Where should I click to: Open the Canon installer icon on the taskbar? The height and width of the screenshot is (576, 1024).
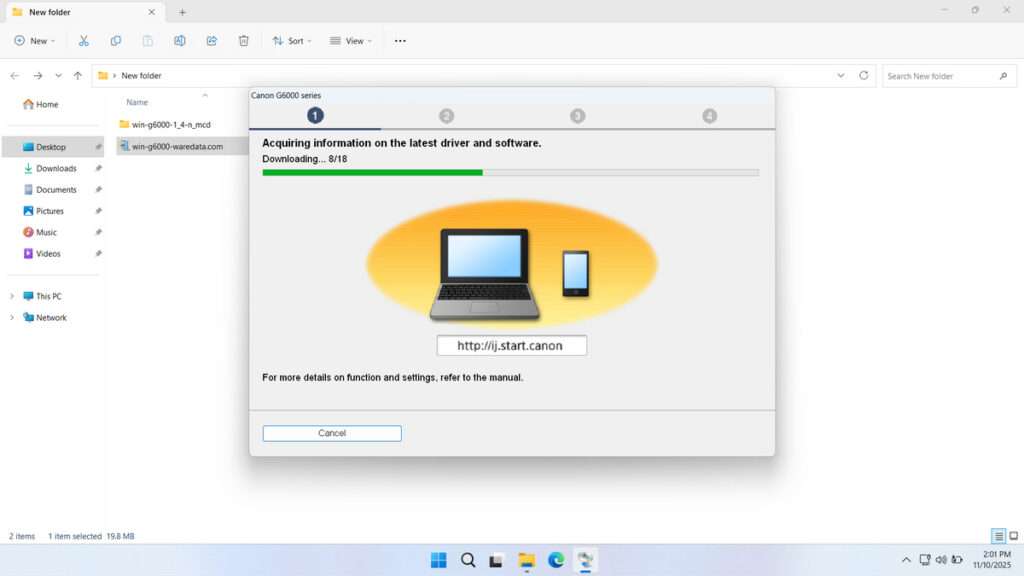(x=585, y=560)
